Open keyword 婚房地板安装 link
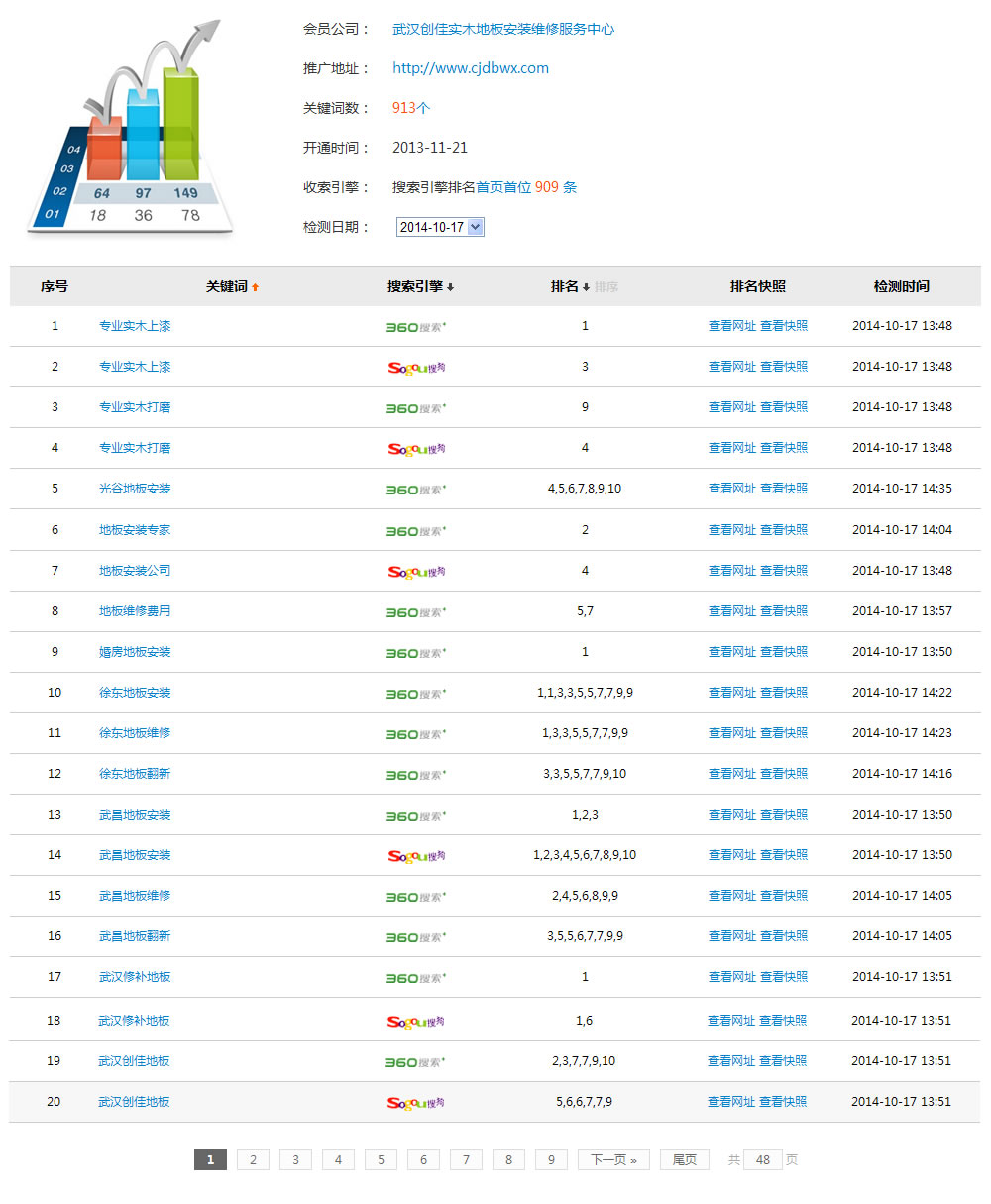Viewport: 991px width, 1204px height. coord(135,652)
